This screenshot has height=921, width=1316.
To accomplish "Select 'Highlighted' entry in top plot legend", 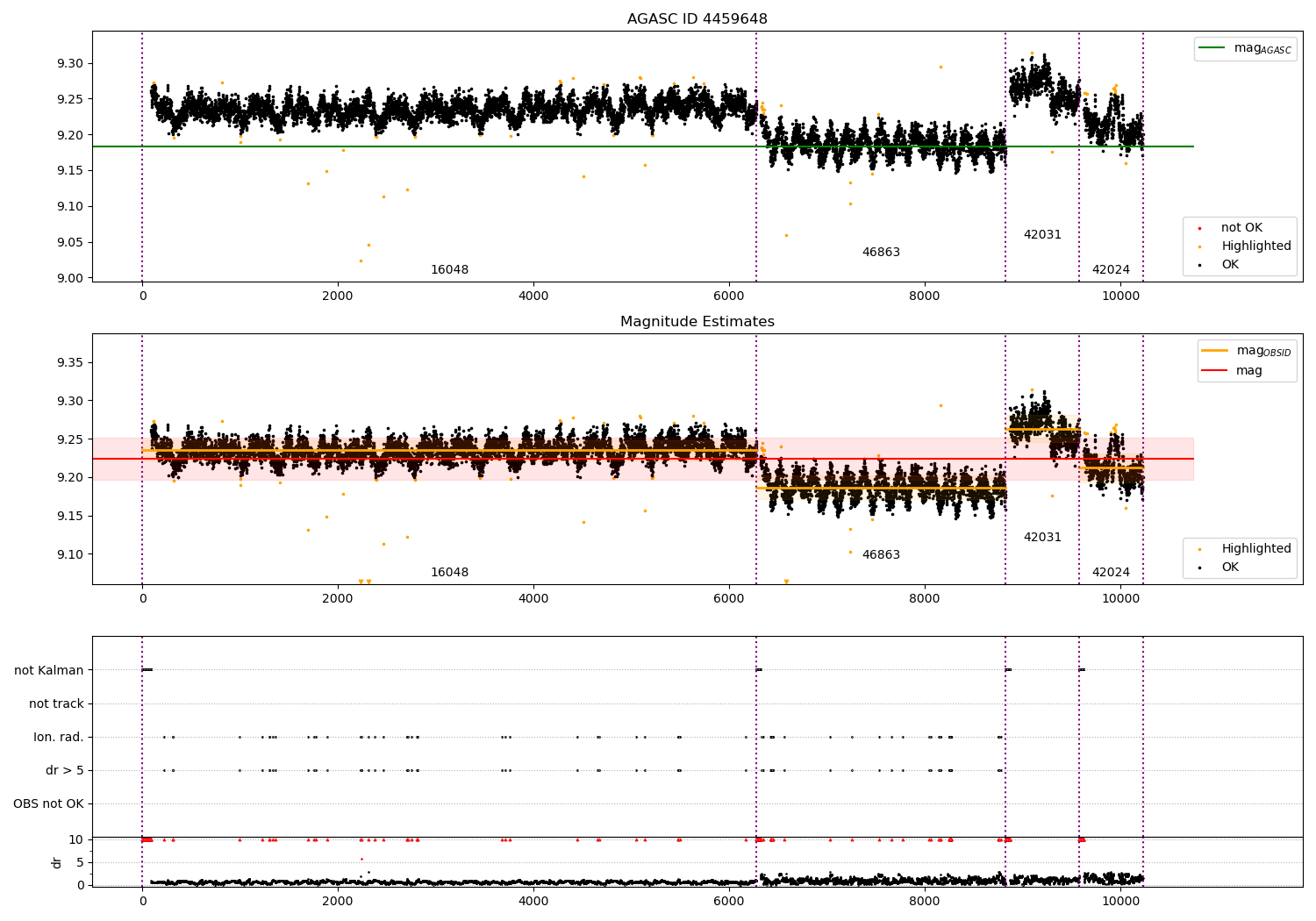I will point(1255,246).
